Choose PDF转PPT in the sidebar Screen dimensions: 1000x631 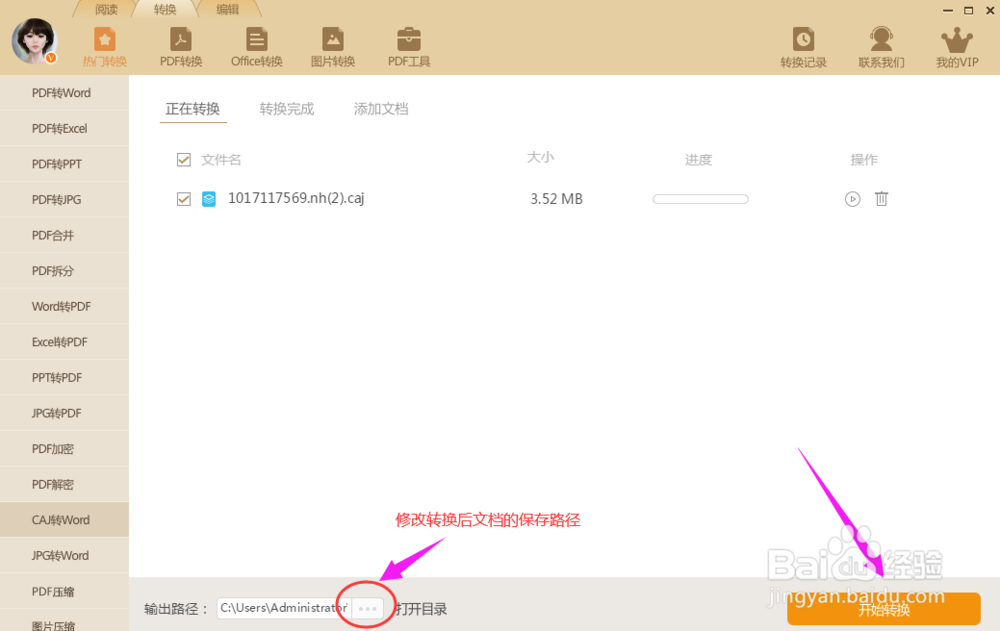coord(64,164)
